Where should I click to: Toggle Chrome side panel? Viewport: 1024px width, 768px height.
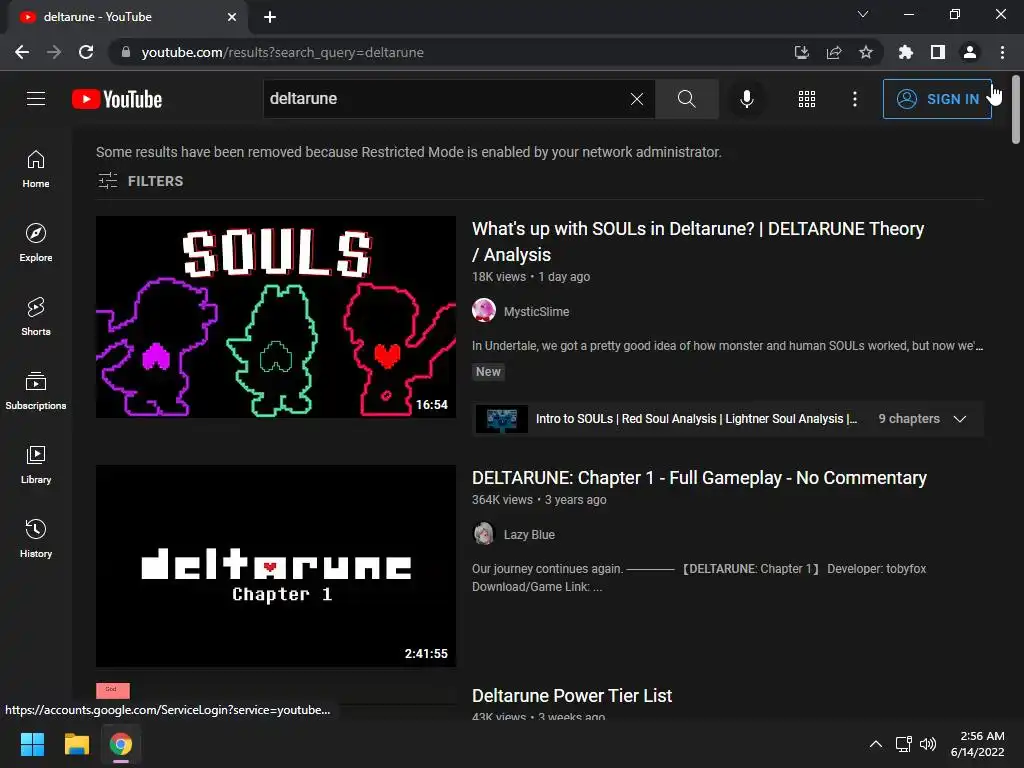(x=938, y=52)
